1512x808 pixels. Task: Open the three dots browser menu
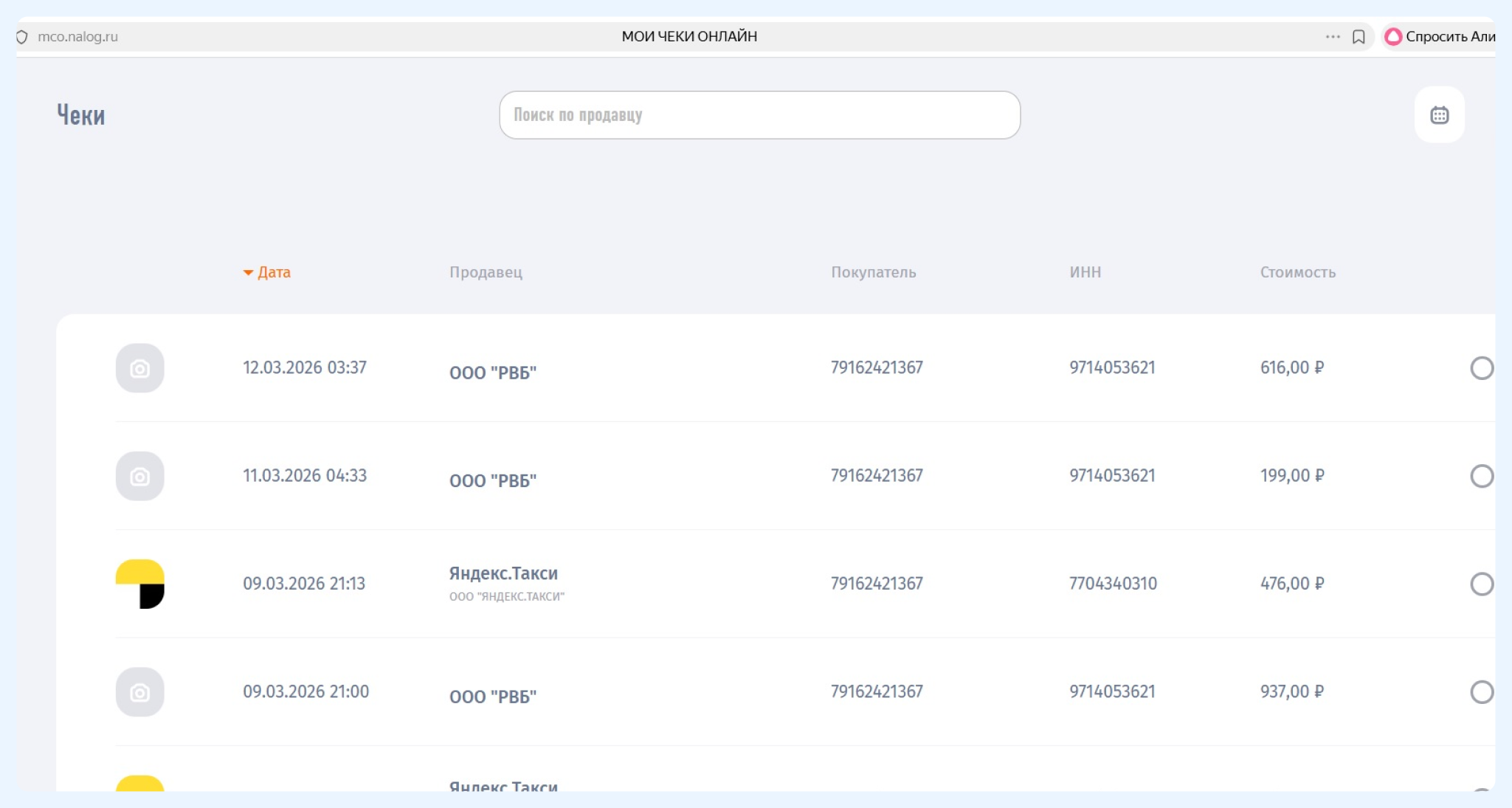1332,37
